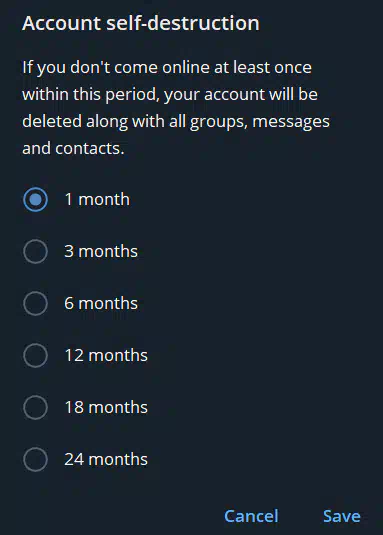The width and height of the screenshot is (383, 535).
Task: Dismiss dialog via the Cancel link
Action: click(x=251, y=516)
